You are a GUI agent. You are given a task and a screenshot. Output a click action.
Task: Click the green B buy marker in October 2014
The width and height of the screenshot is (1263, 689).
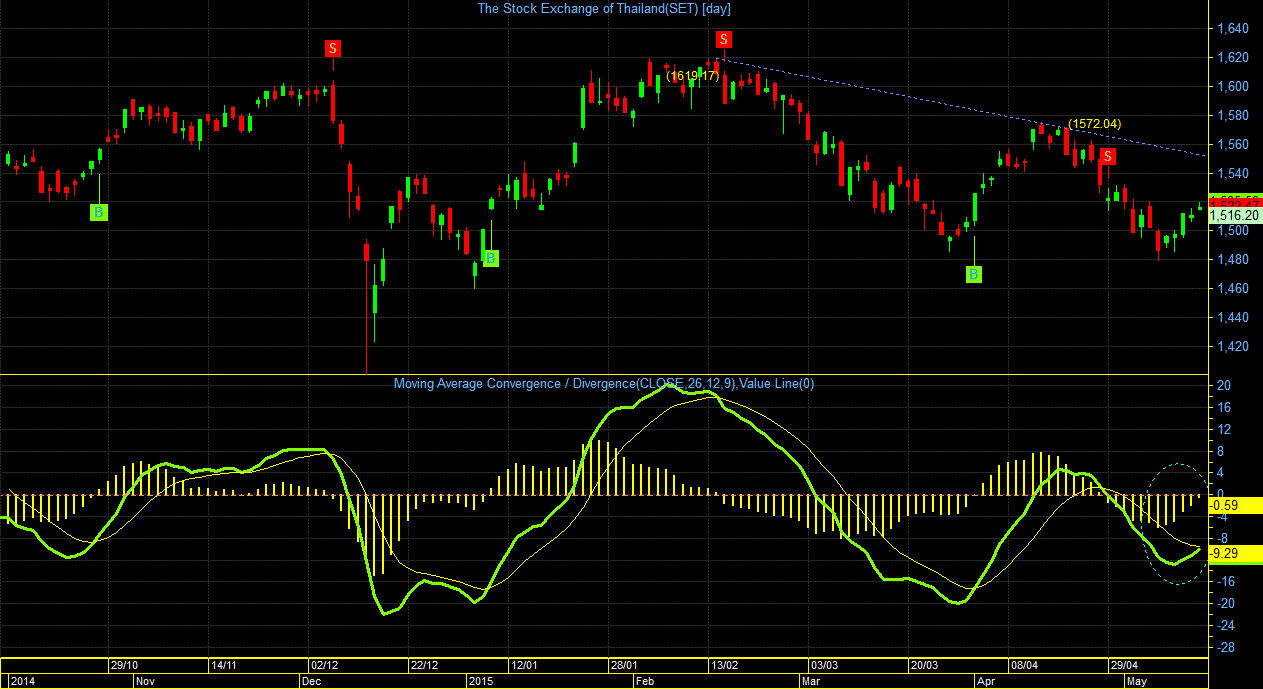98,212
